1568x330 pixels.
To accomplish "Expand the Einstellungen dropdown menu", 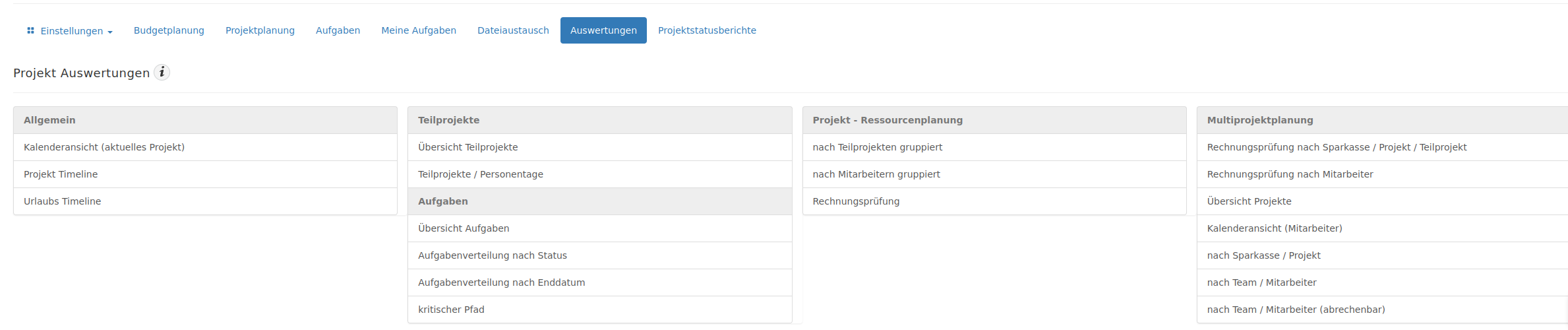I will (69, 30).
